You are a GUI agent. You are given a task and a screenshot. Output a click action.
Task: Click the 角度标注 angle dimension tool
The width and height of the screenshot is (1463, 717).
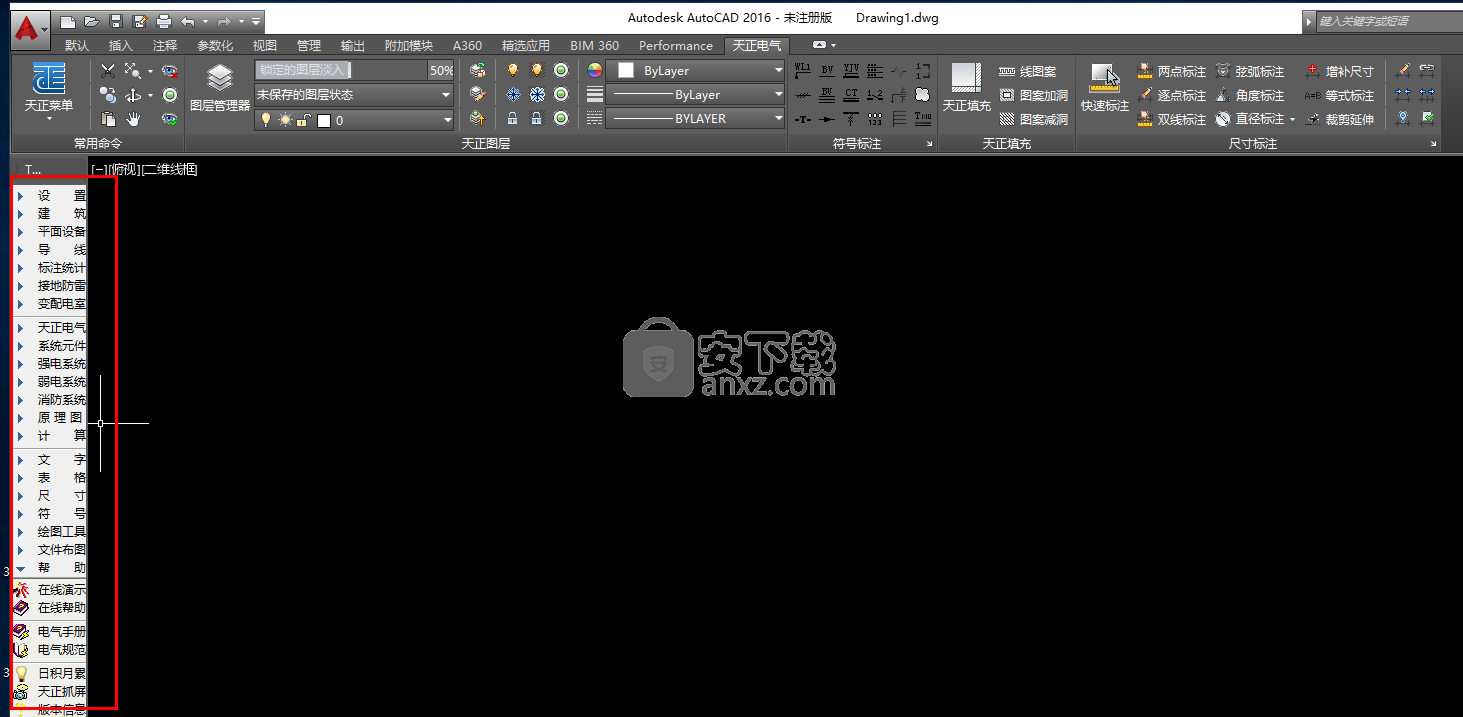click(1250, 95)
